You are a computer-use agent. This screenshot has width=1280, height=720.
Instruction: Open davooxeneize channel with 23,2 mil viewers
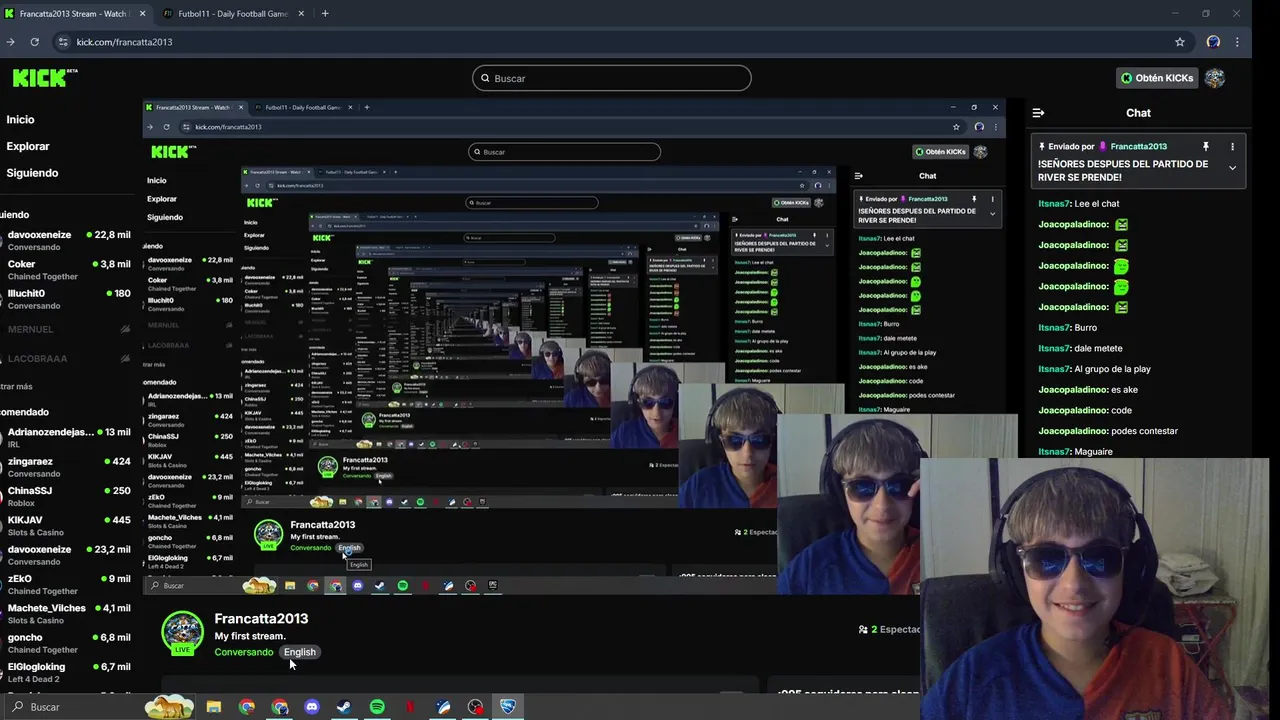coord(65,554)
